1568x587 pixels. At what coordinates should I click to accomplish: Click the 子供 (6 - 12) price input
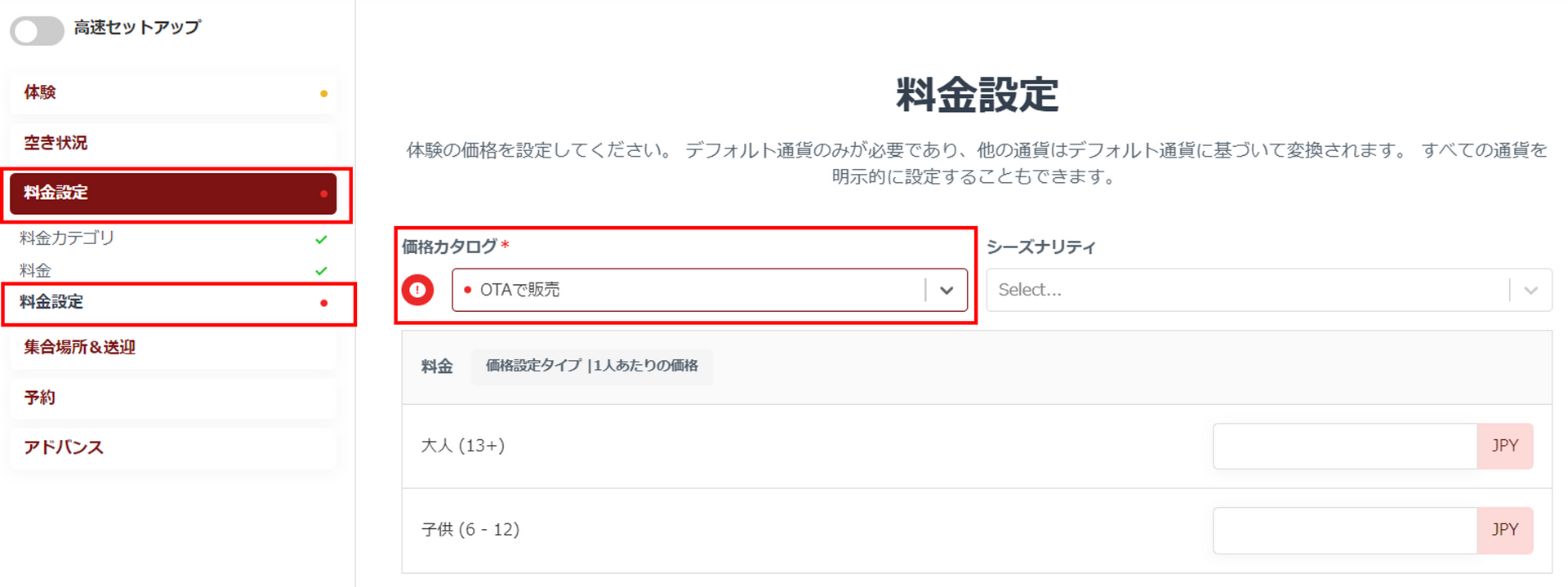(1344, 530)
